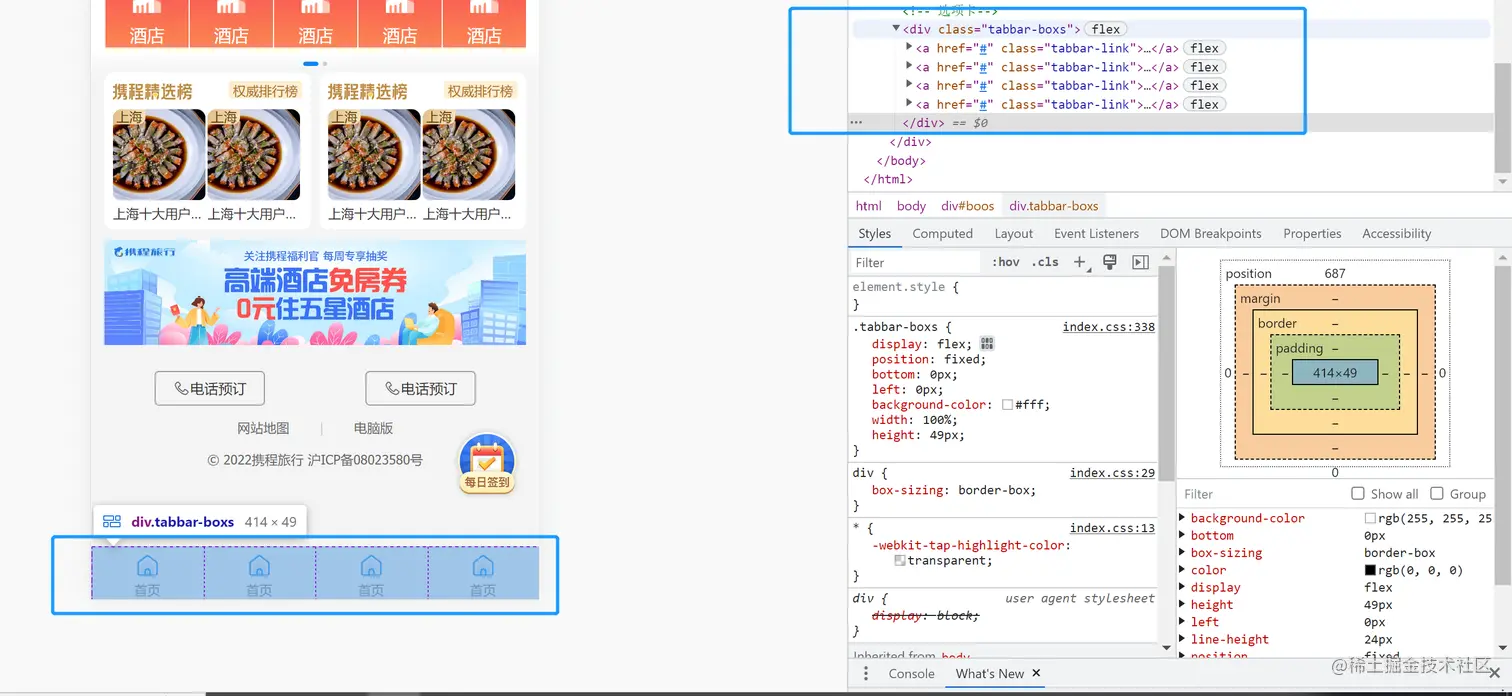1512x696 pixels.
Task: Enable the Show all checkbox
Action: pos(1358,493)
